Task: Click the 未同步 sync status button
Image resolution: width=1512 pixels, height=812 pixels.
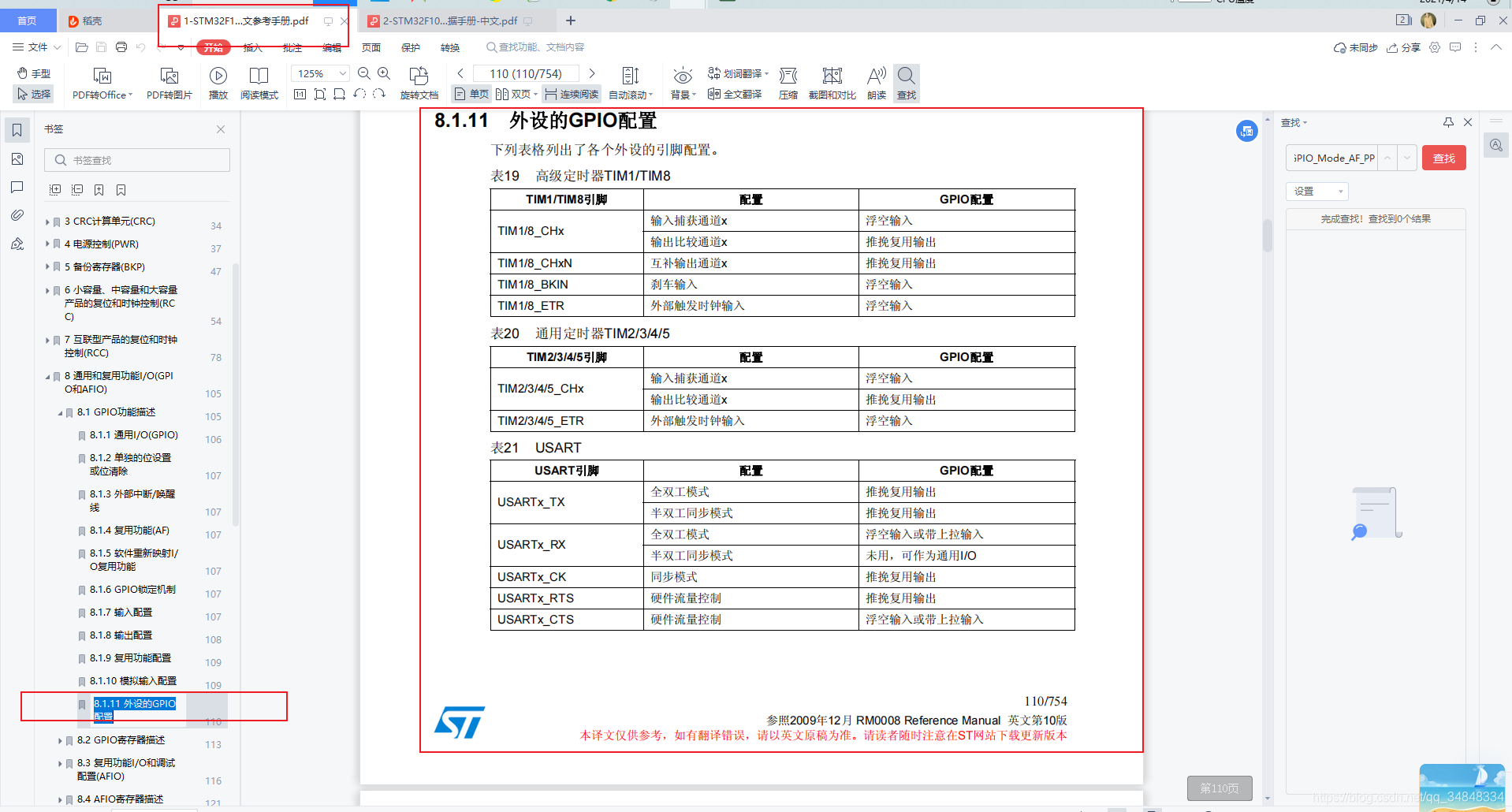Action: coord(1355,47)
